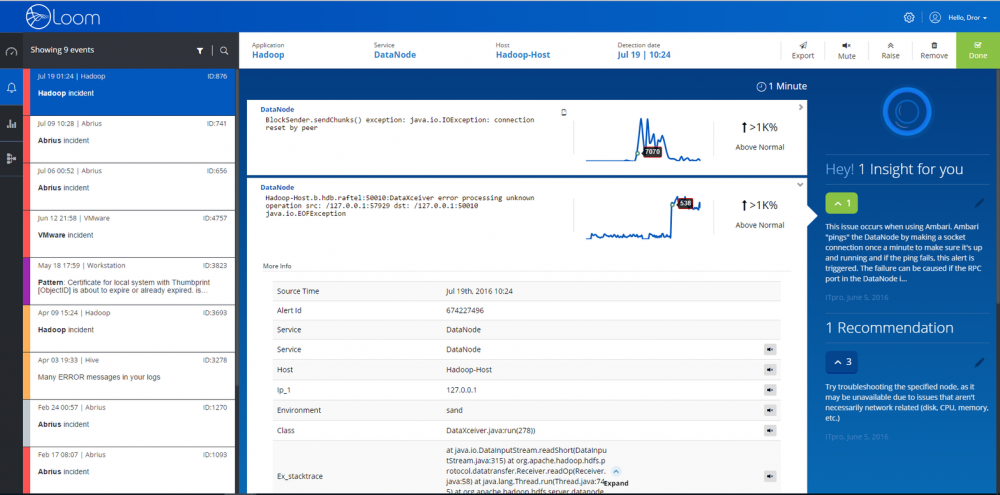Click the search magnifier in events header
Image resolution: width=1000 pixels, height=495 pixels.
click(x=223, y=49)
